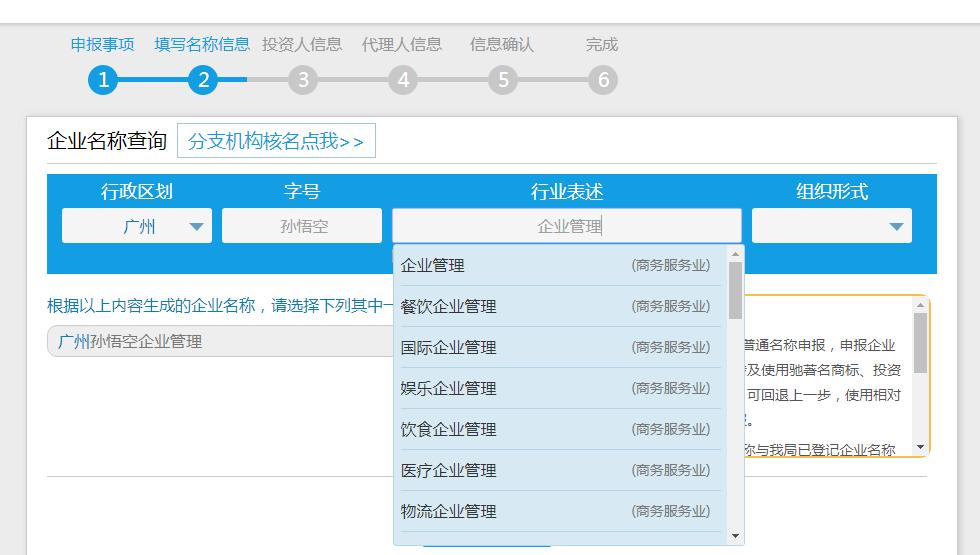Select the 投资人信息 step label
980x555 pixels.
pos(302,44)
